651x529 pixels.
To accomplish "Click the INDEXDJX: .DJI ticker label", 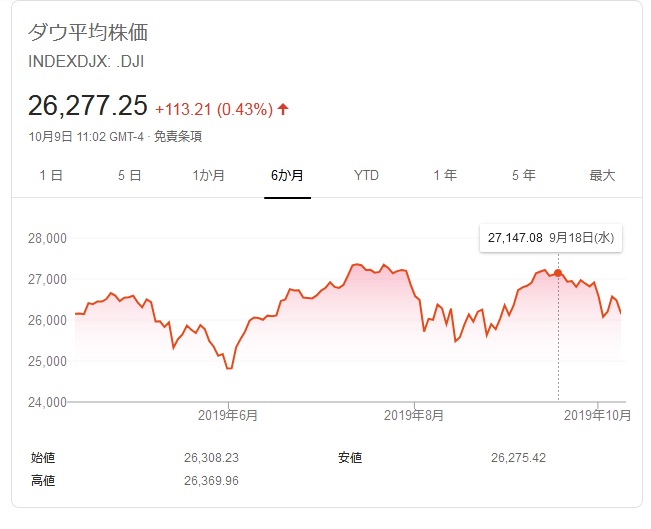I will [86, 61].
